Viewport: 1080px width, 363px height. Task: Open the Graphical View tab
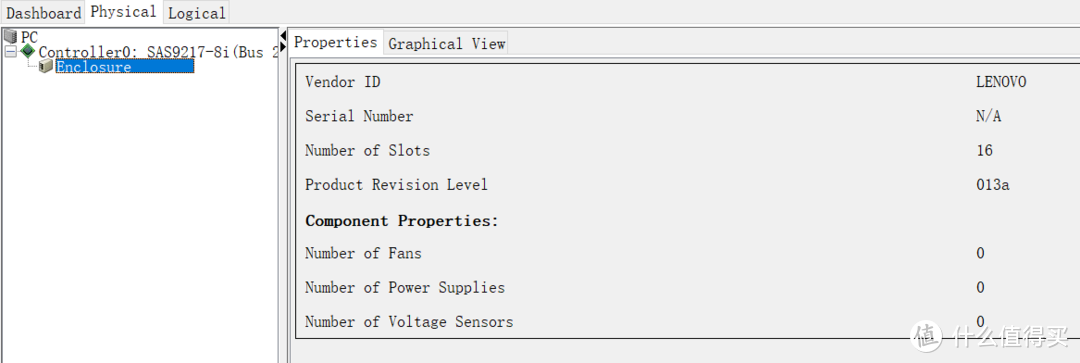pos(446,43)
